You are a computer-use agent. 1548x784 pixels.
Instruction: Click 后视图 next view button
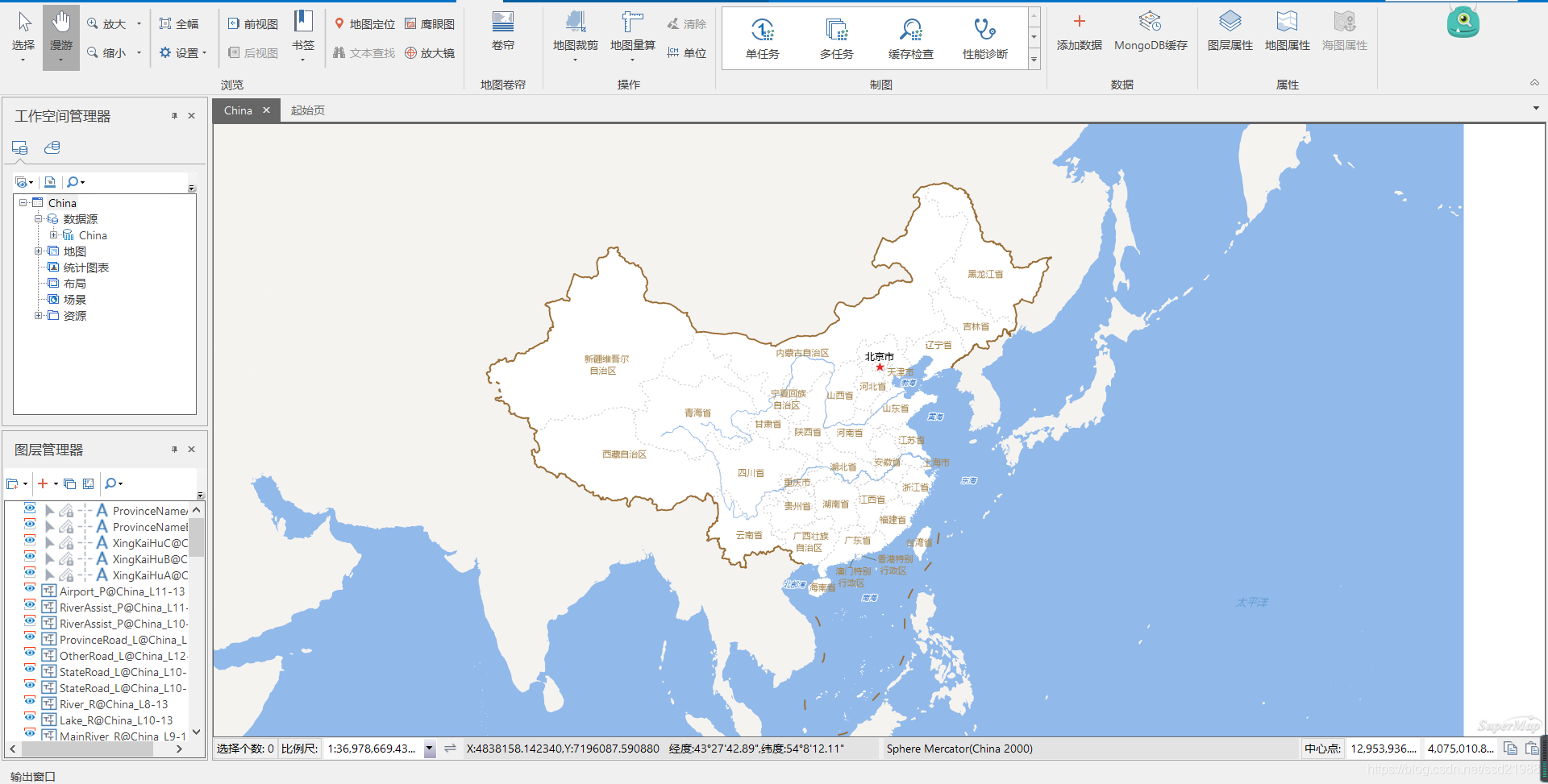pyautogui.click(x=253, y=53)
